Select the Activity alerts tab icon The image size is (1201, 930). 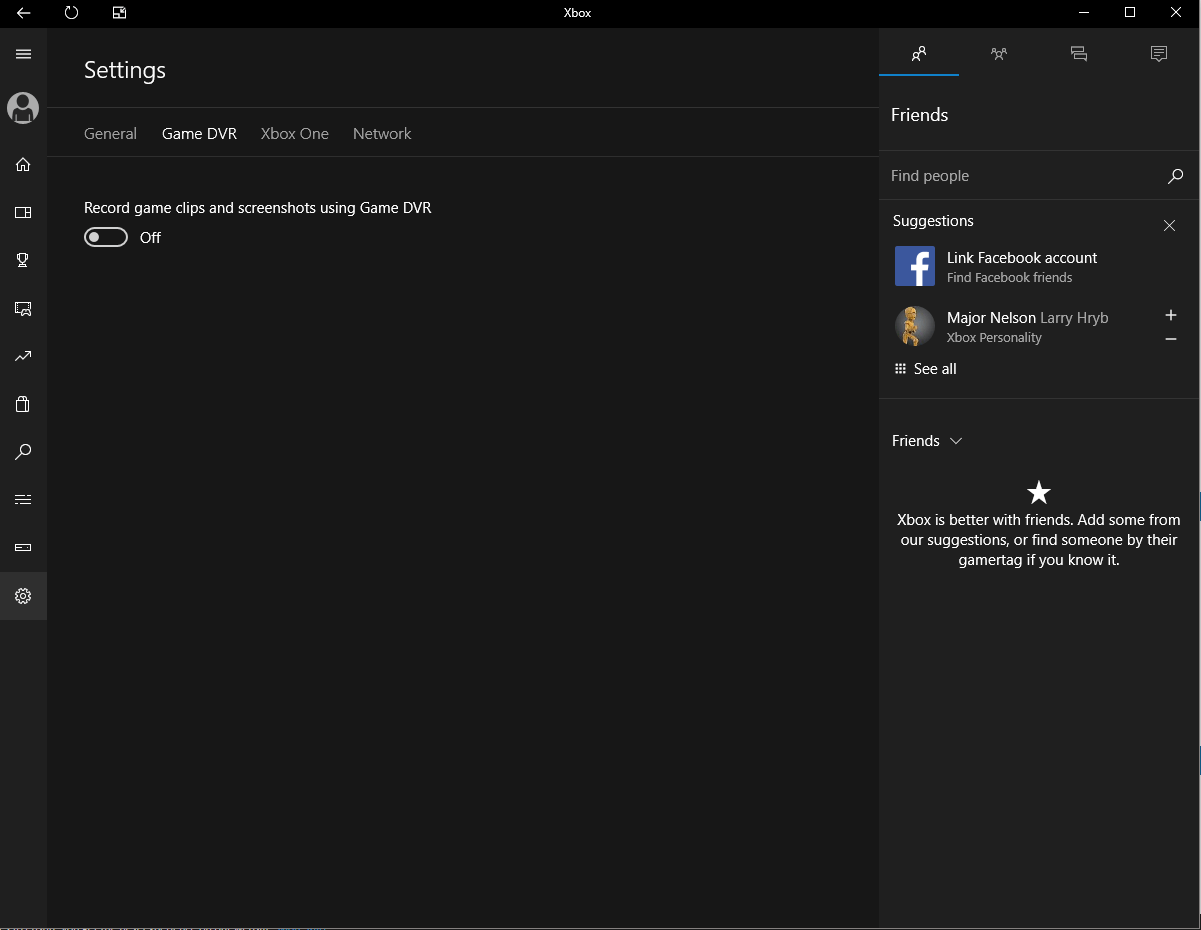click(x=1159, y=54)
